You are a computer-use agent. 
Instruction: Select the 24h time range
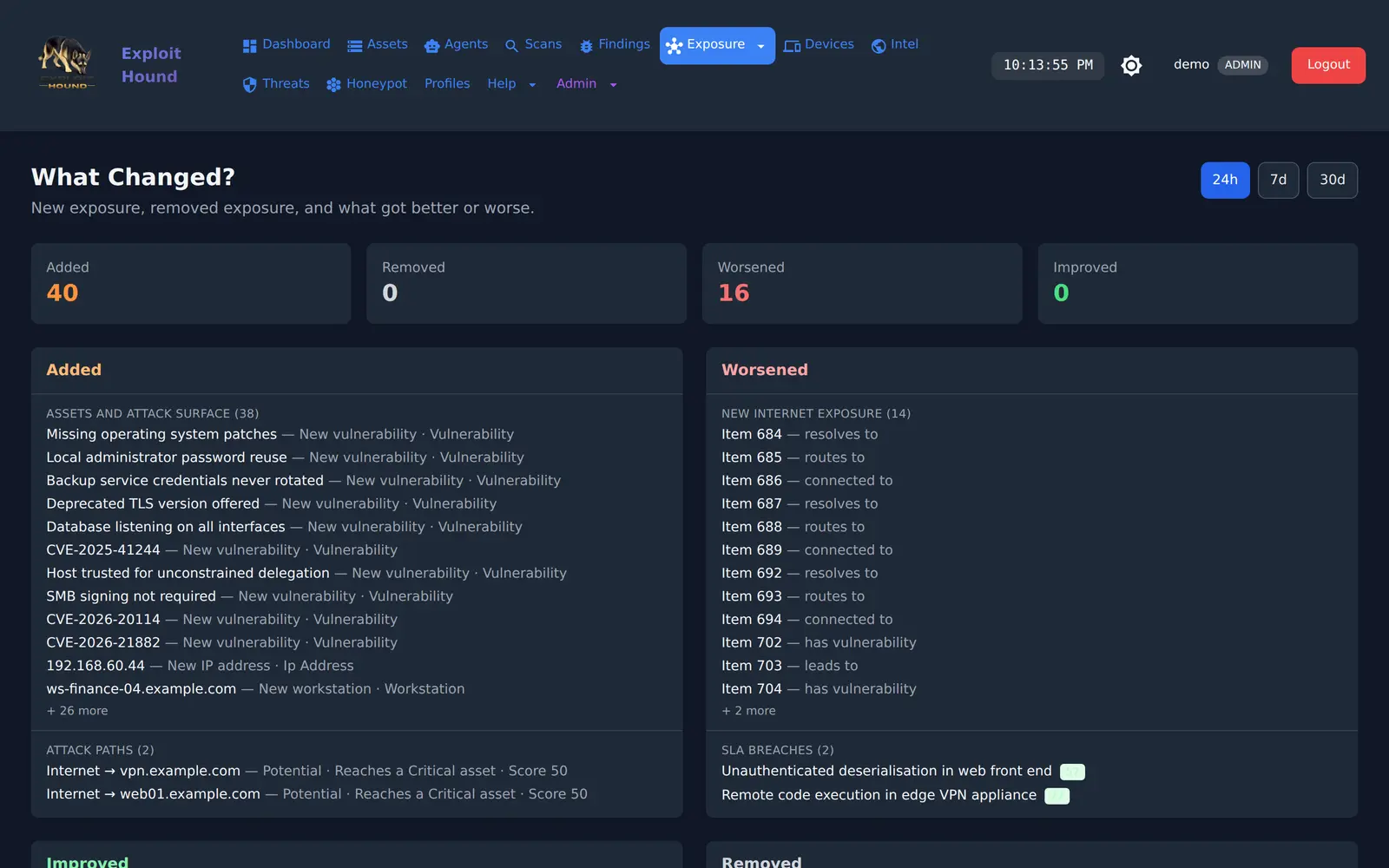click(x=1225, y=180)
